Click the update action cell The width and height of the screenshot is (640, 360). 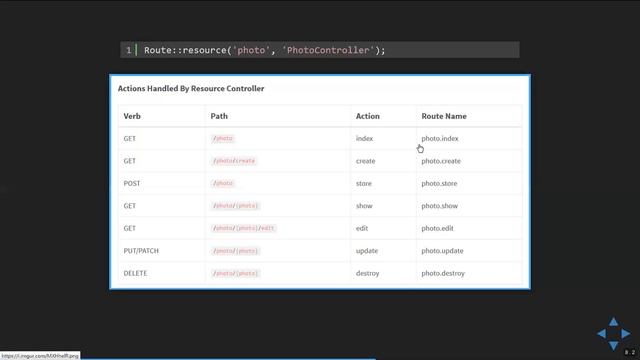[367, 251]
